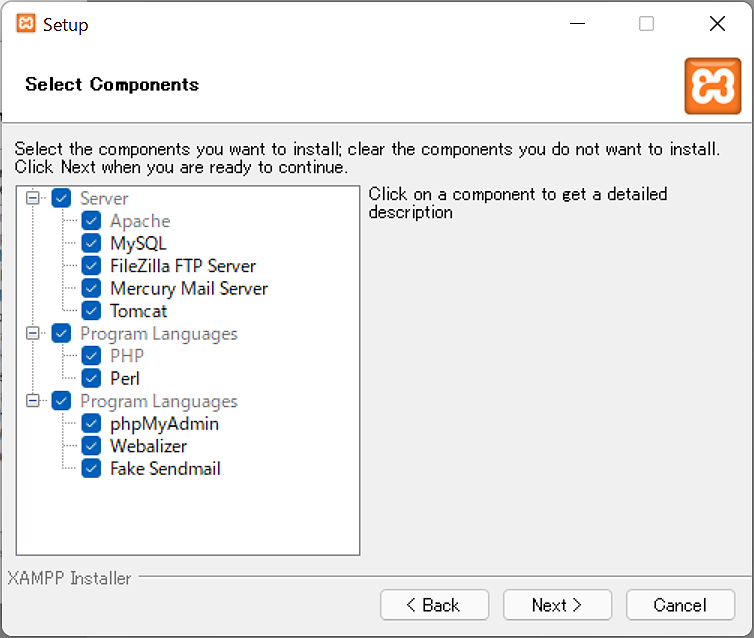The image size is (754, 638).
Task: Uncheck the Fake Sendmail checkbox
Action: pyautogui.click(x=92, y=469)
